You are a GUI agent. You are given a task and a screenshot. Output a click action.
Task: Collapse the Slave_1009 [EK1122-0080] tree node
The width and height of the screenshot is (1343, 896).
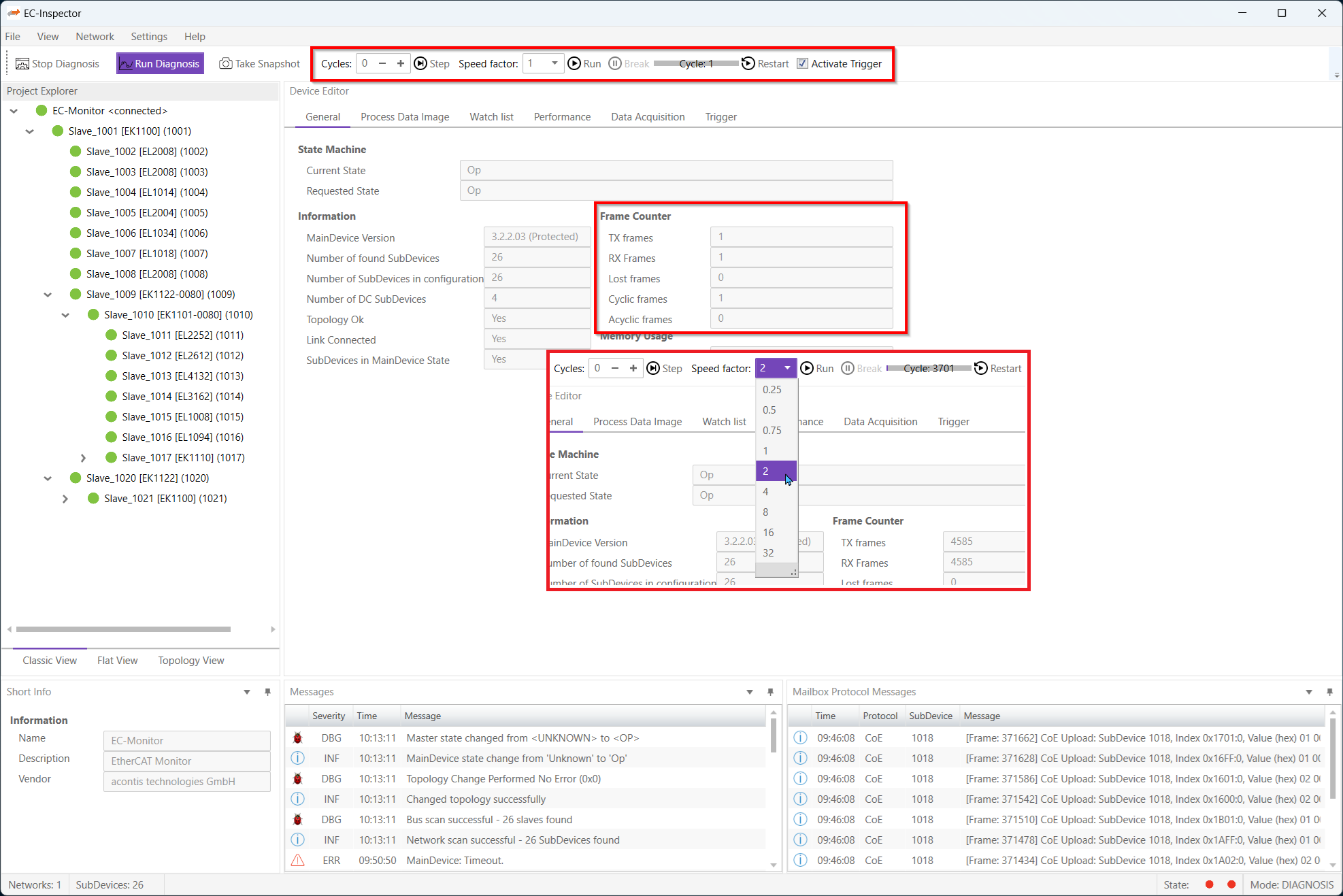tap(48, 294)
